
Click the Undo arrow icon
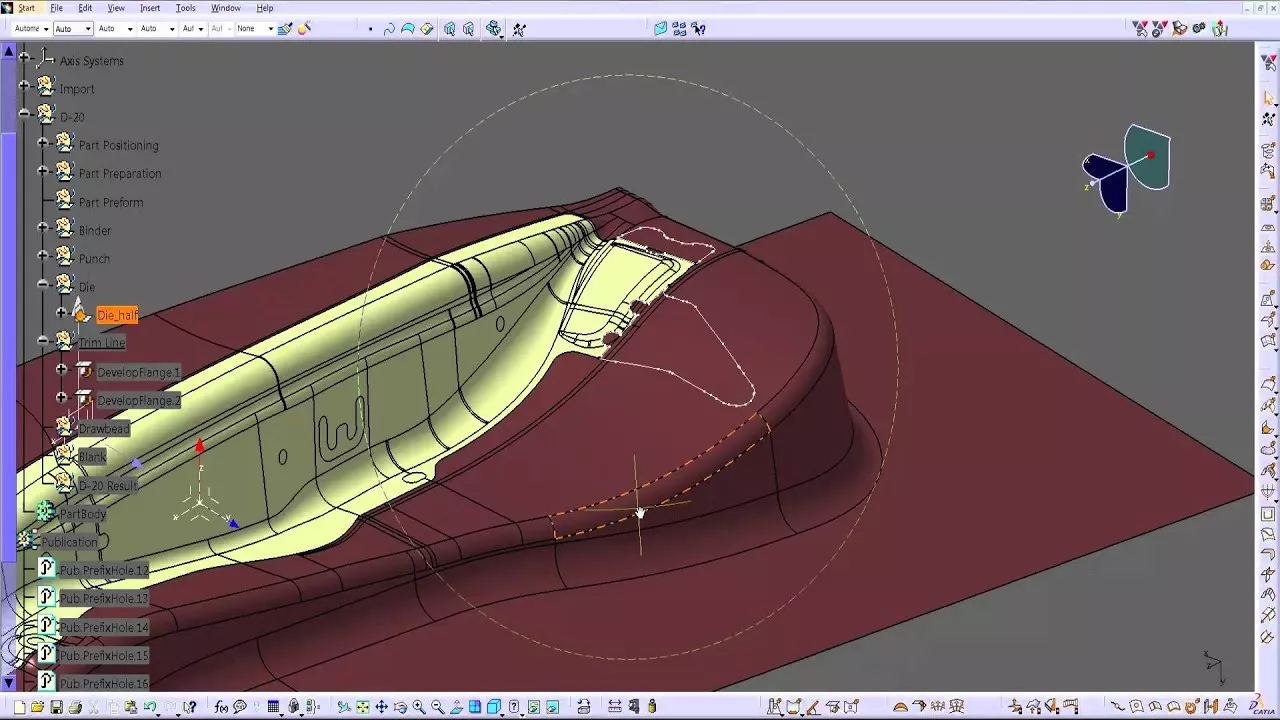(150, 707)
